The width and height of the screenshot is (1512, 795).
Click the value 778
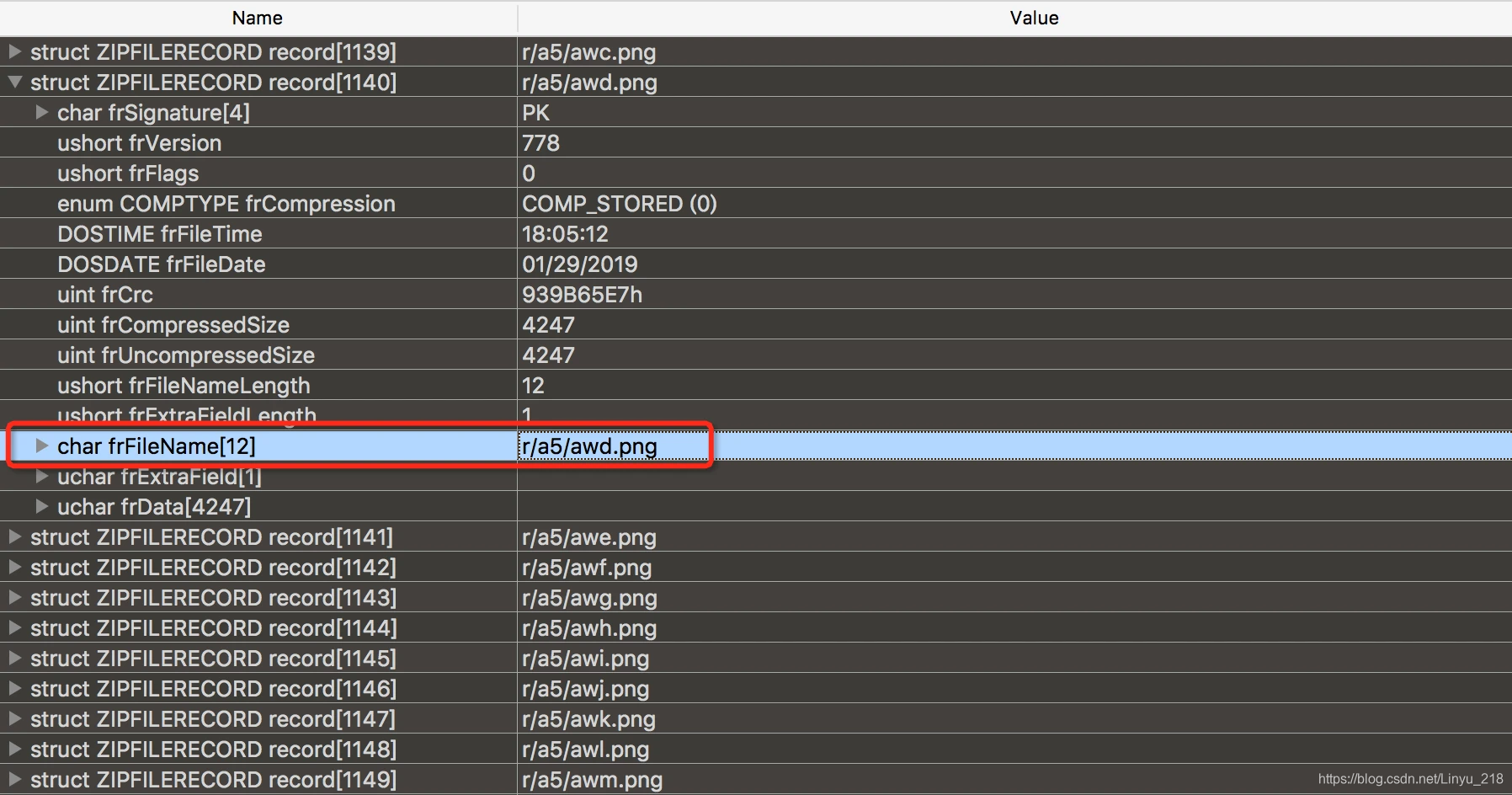[540, 143]
